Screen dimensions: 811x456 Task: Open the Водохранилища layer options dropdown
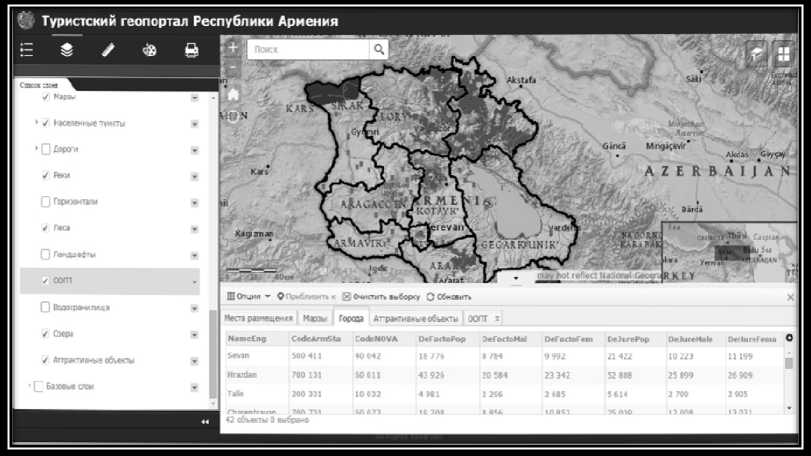coord(194,309)
